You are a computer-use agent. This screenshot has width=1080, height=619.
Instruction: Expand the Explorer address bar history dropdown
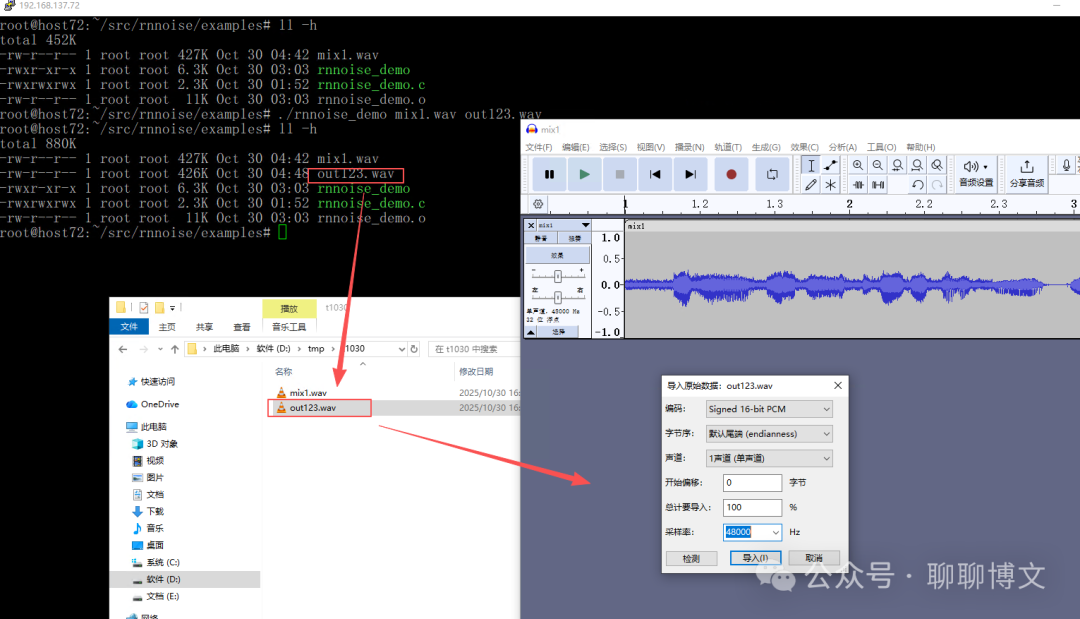pos(402,349)
